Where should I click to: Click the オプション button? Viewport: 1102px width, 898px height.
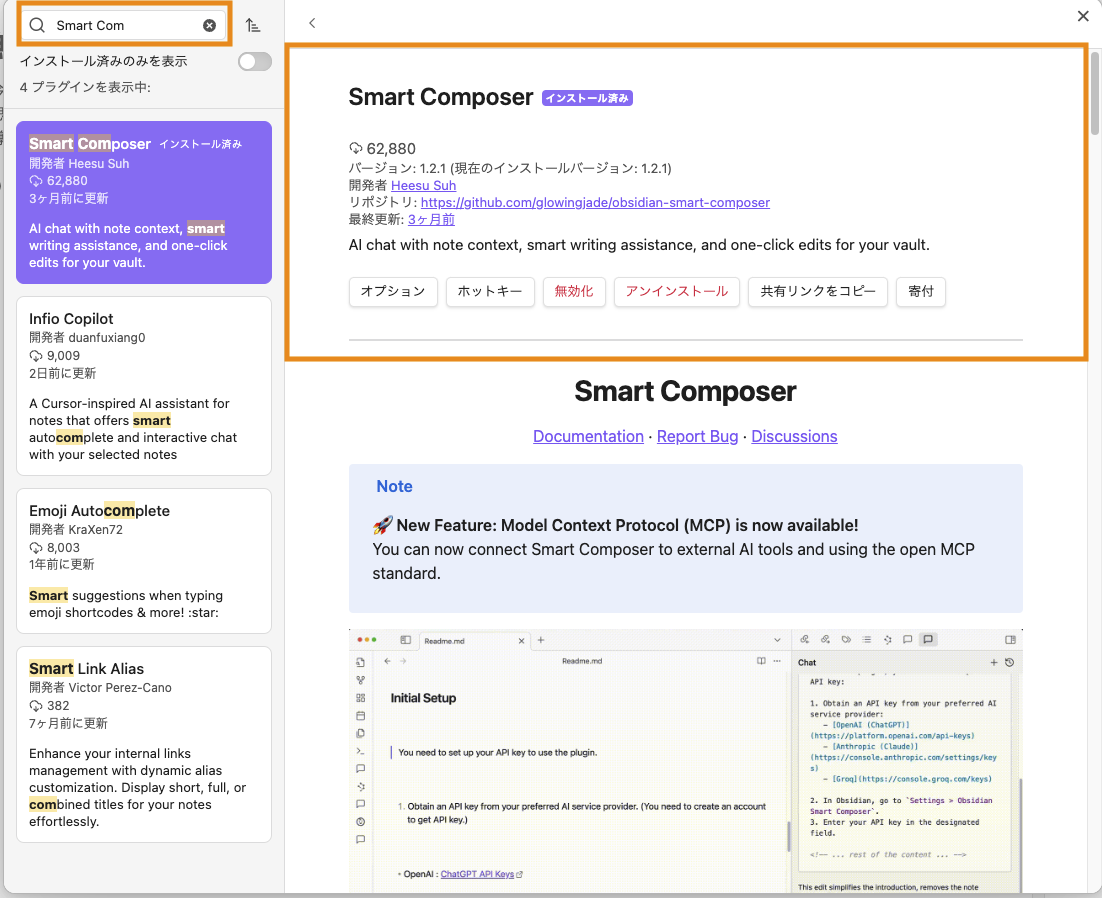393,292
